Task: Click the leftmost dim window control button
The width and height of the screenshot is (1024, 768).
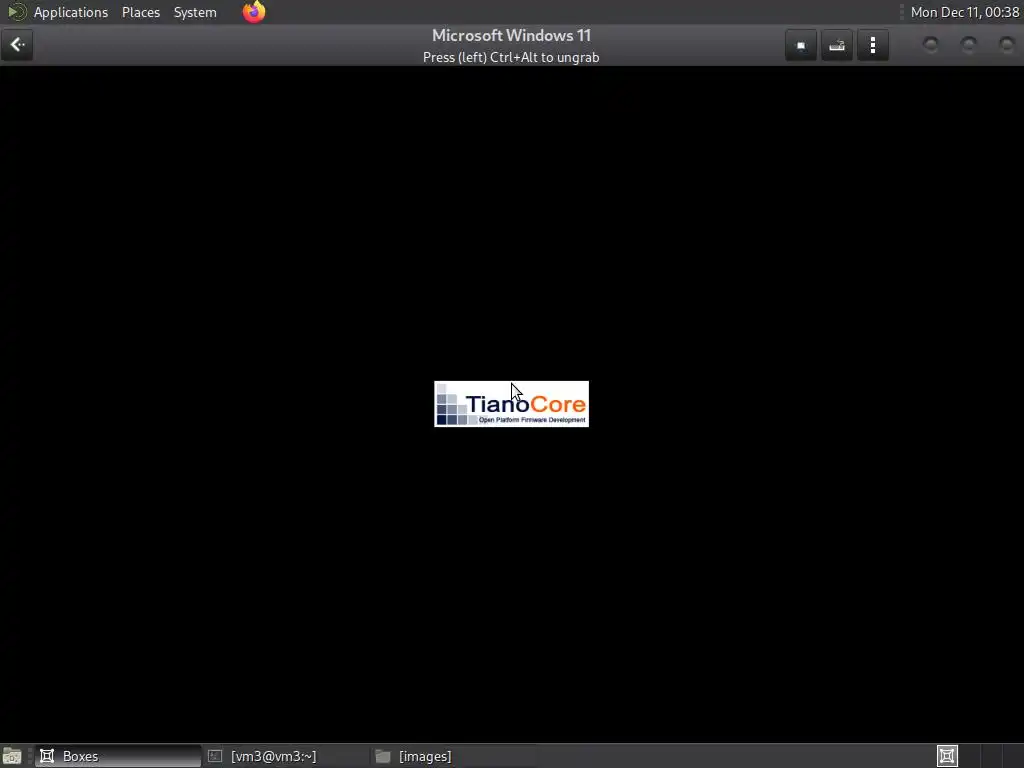Action: 931,44
